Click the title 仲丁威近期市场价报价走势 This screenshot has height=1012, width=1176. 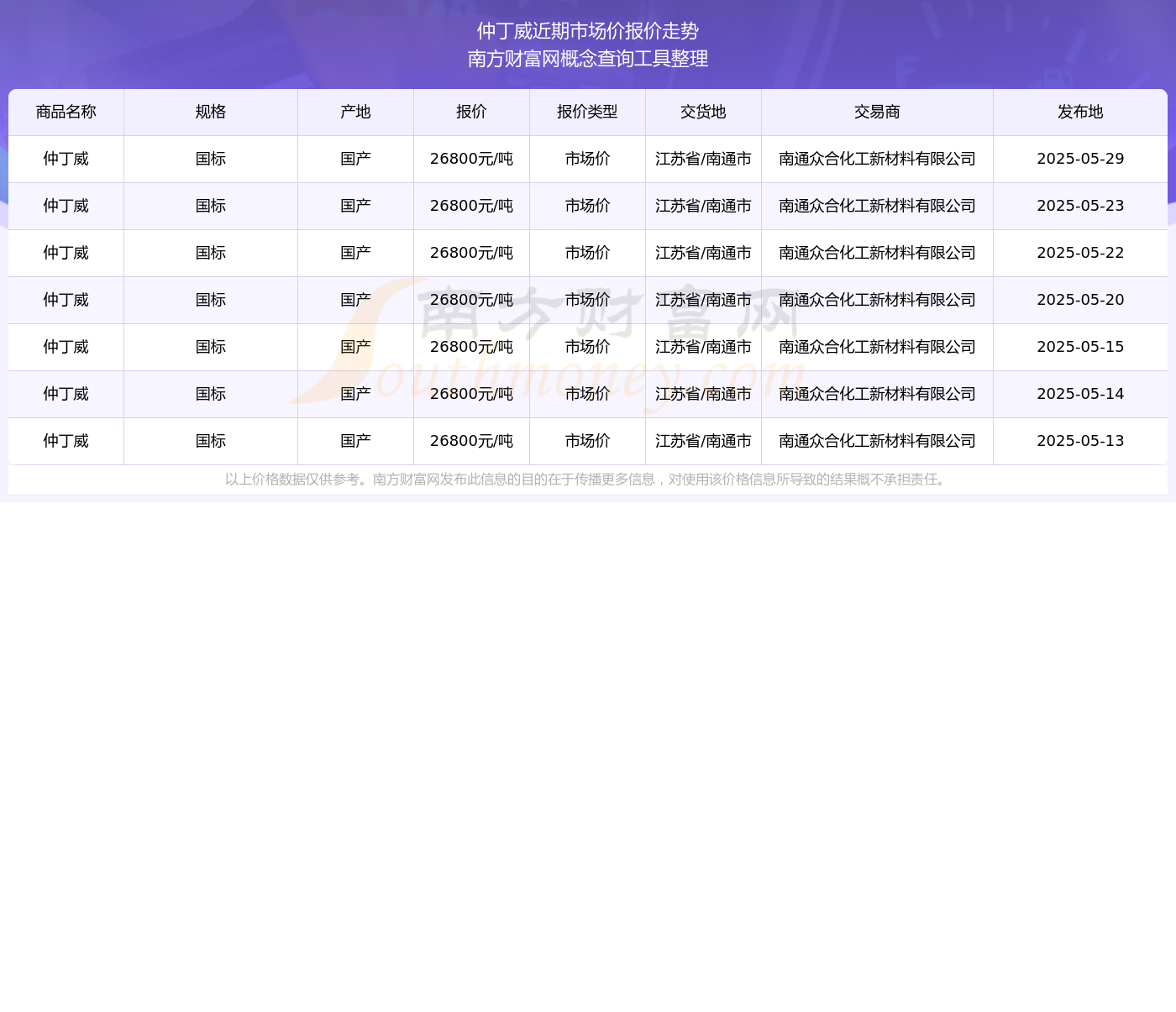tap(588, 31)
